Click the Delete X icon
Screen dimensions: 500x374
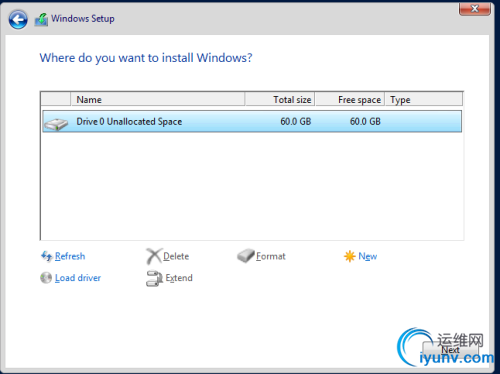154,256
